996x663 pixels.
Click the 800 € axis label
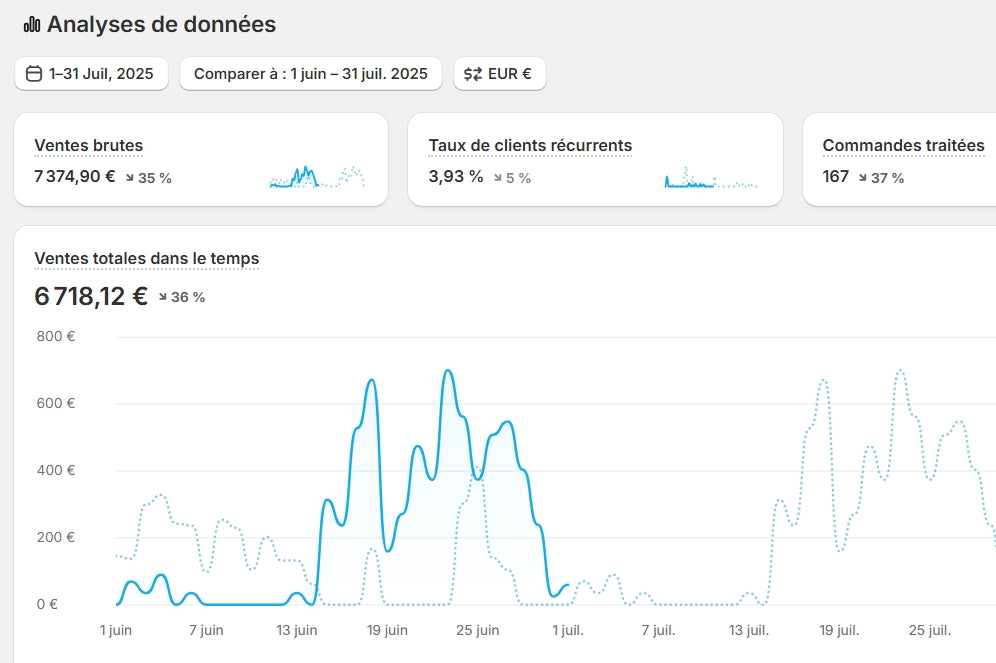click(x=56, y=337)
